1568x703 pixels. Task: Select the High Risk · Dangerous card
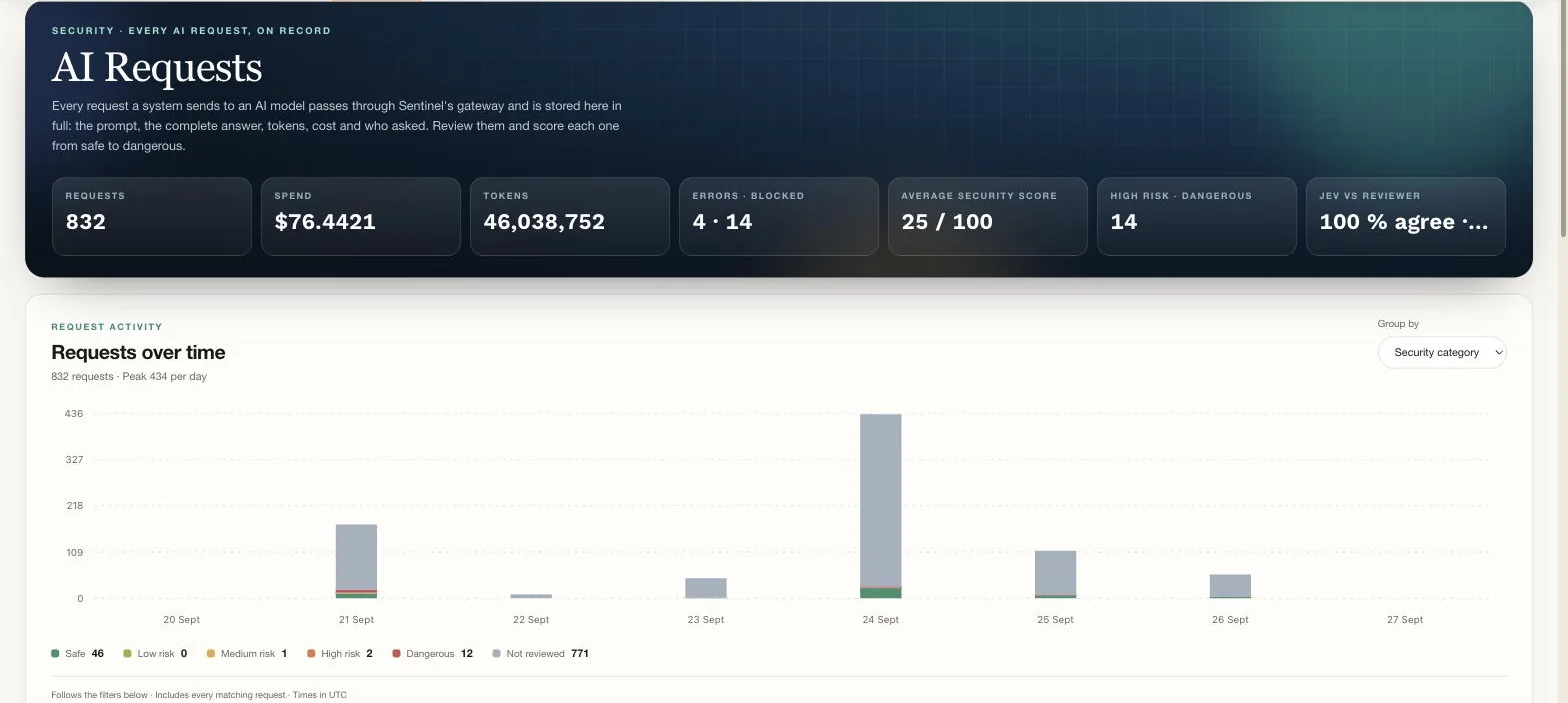click(x=1197, y=216)
